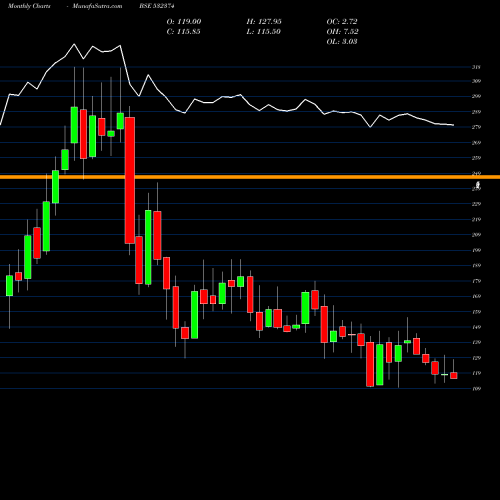The height and width of the screenshot is (500, 500).
Task: Click the 'OL: 3.03' reading
Action: 342,41
